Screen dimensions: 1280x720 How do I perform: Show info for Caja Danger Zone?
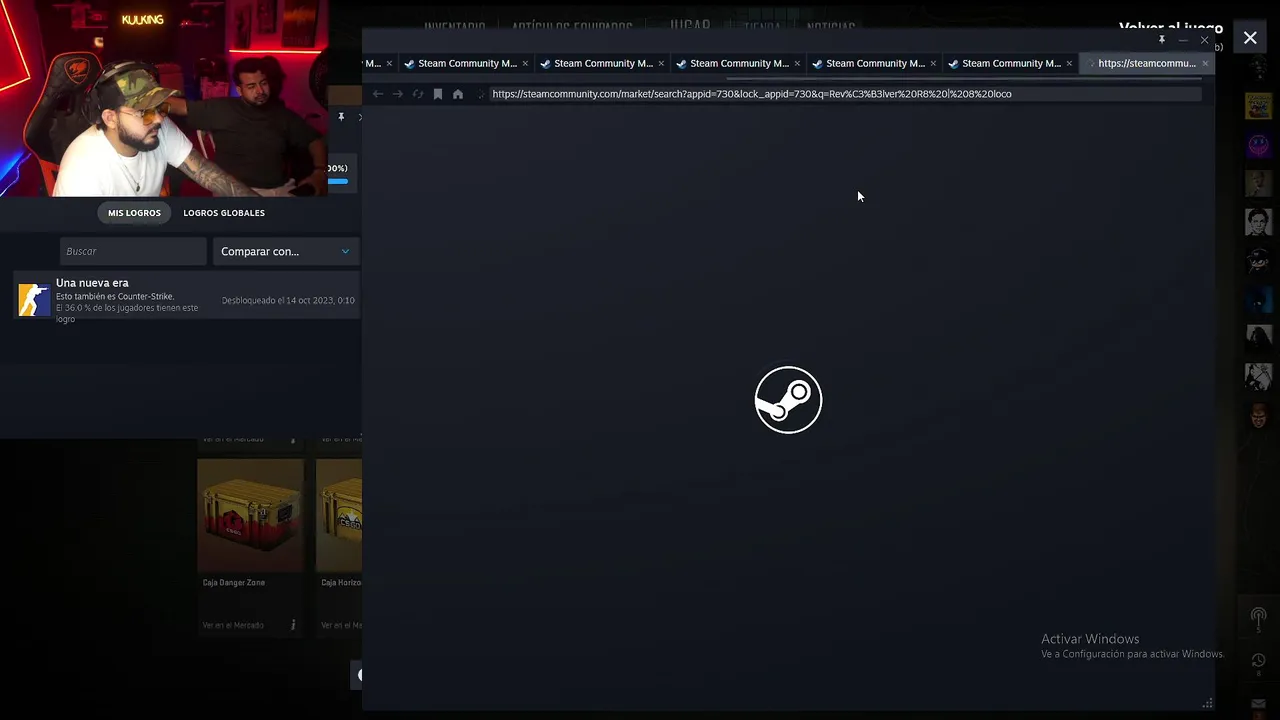(x=293, y=625)
